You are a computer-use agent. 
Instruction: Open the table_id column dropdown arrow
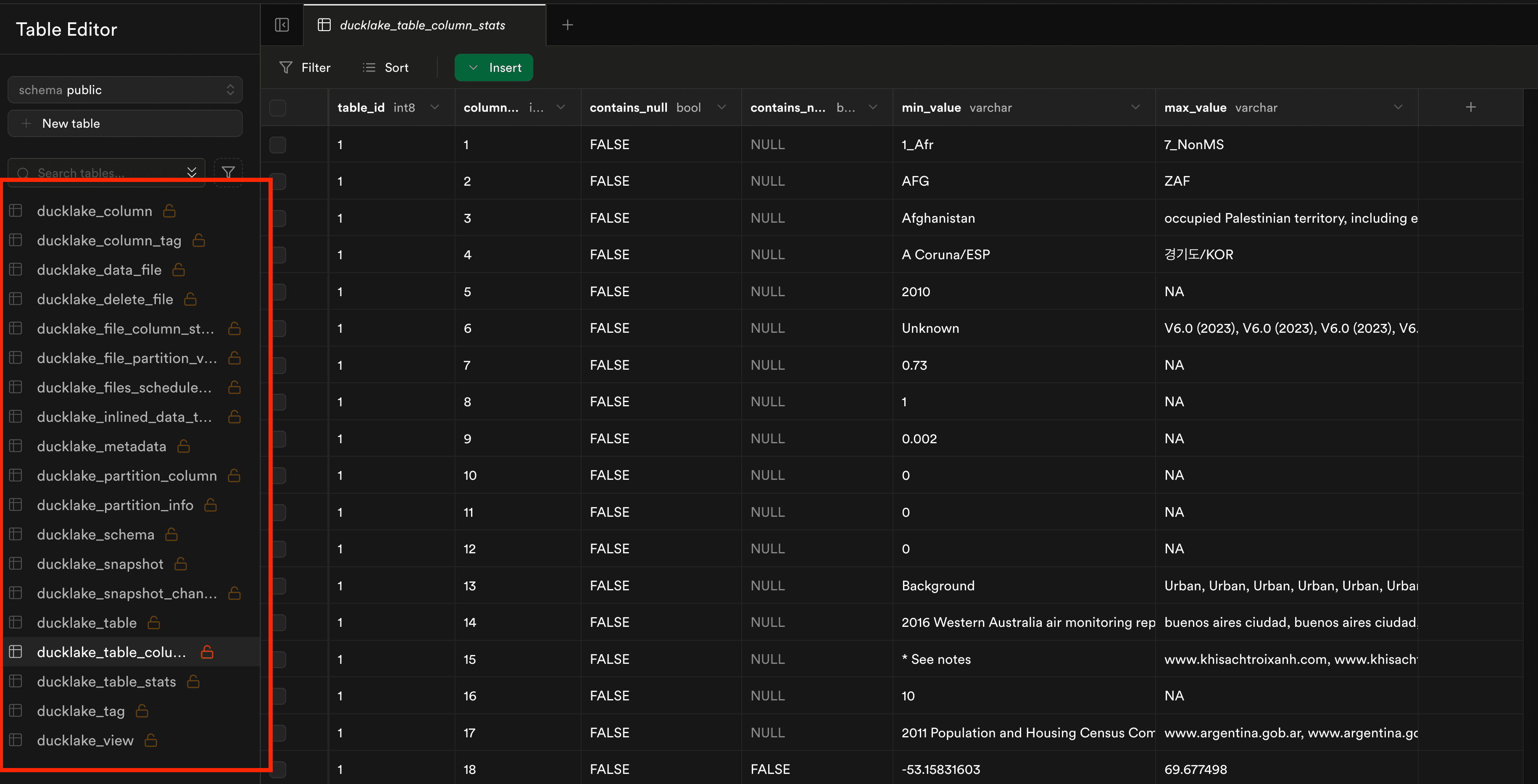tap(435, 108)
